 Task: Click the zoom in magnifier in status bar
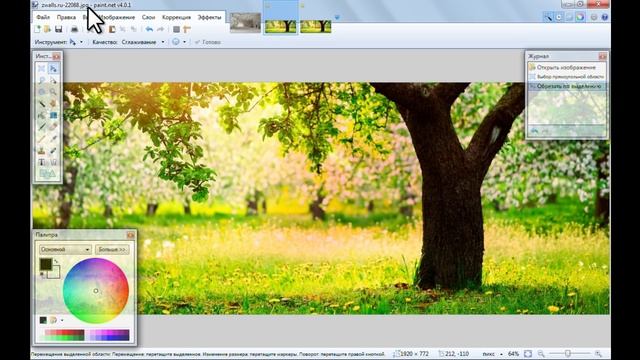(598, 354)
